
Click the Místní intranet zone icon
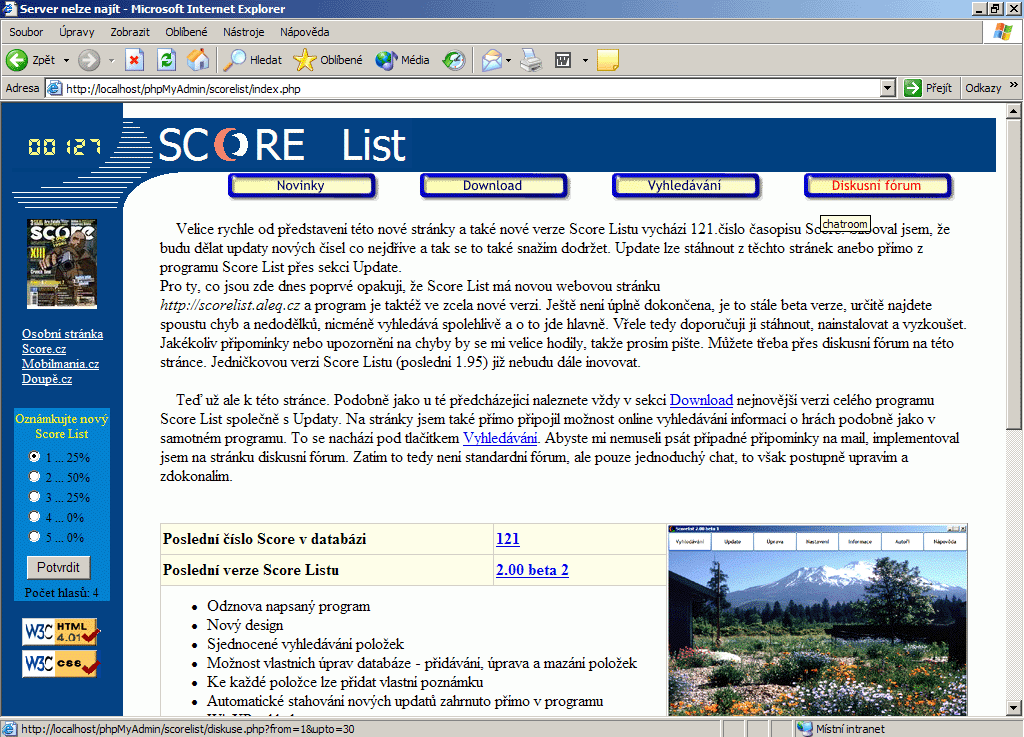tap(805, 729)
